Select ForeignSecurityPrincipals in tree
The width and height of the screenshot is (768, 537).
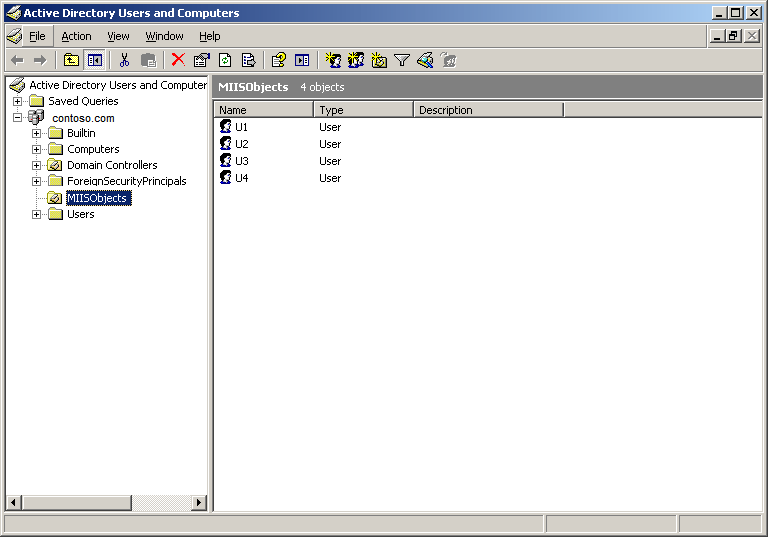point(127,181)
